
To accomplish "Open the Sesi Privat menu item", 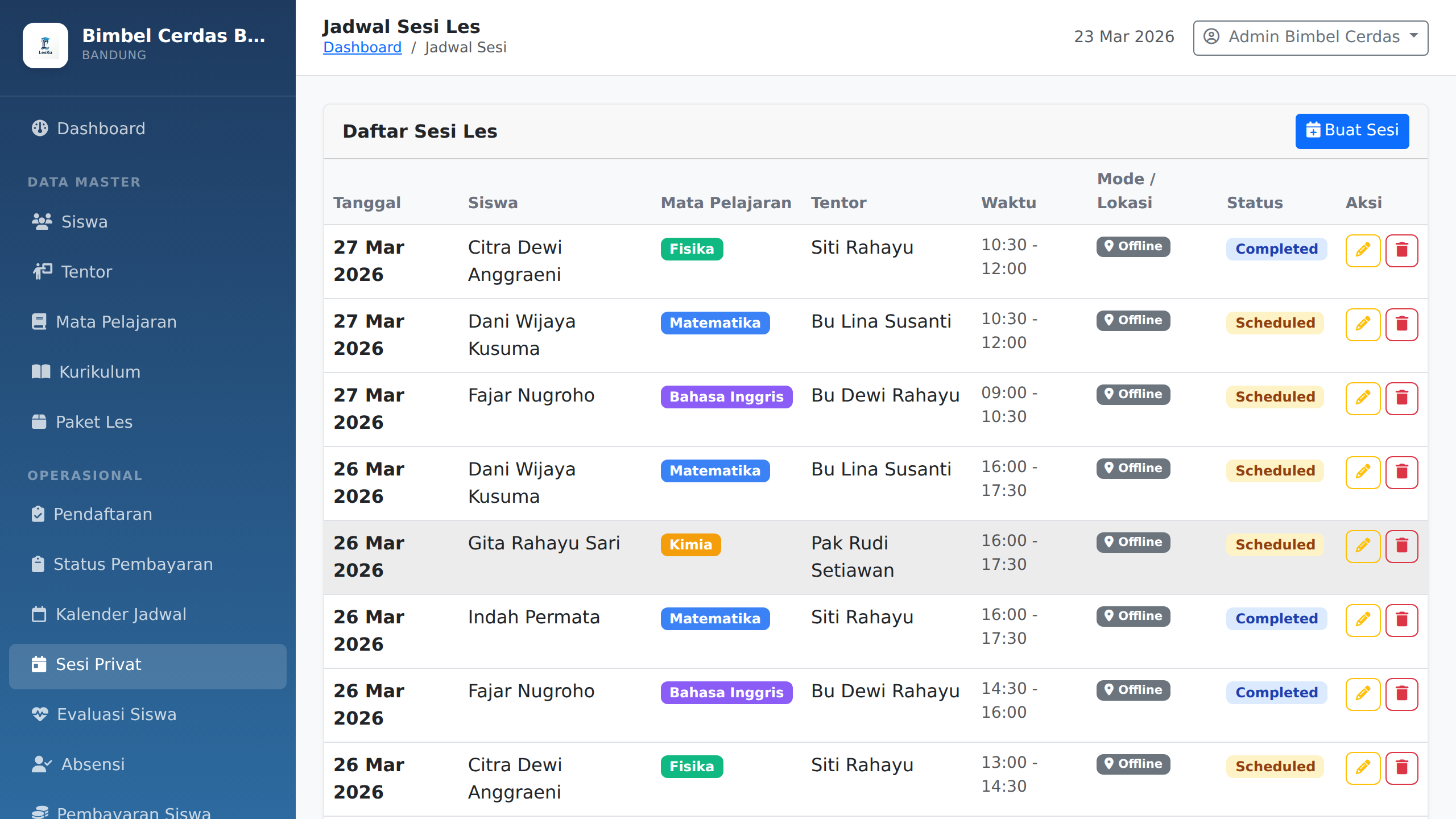I will [x=98, y=664].
